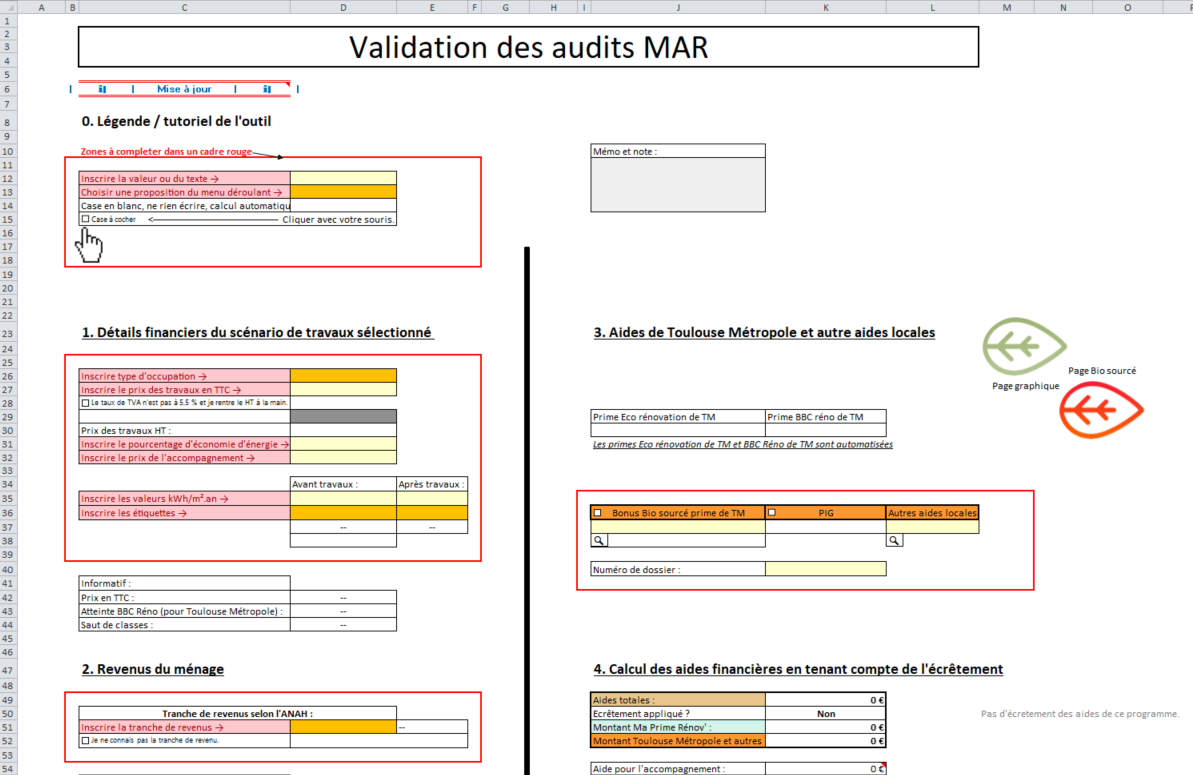The image size is (1193, 775).
Task: Open étiquette dropdown under Après travaux
Action: tap(431, 512)
